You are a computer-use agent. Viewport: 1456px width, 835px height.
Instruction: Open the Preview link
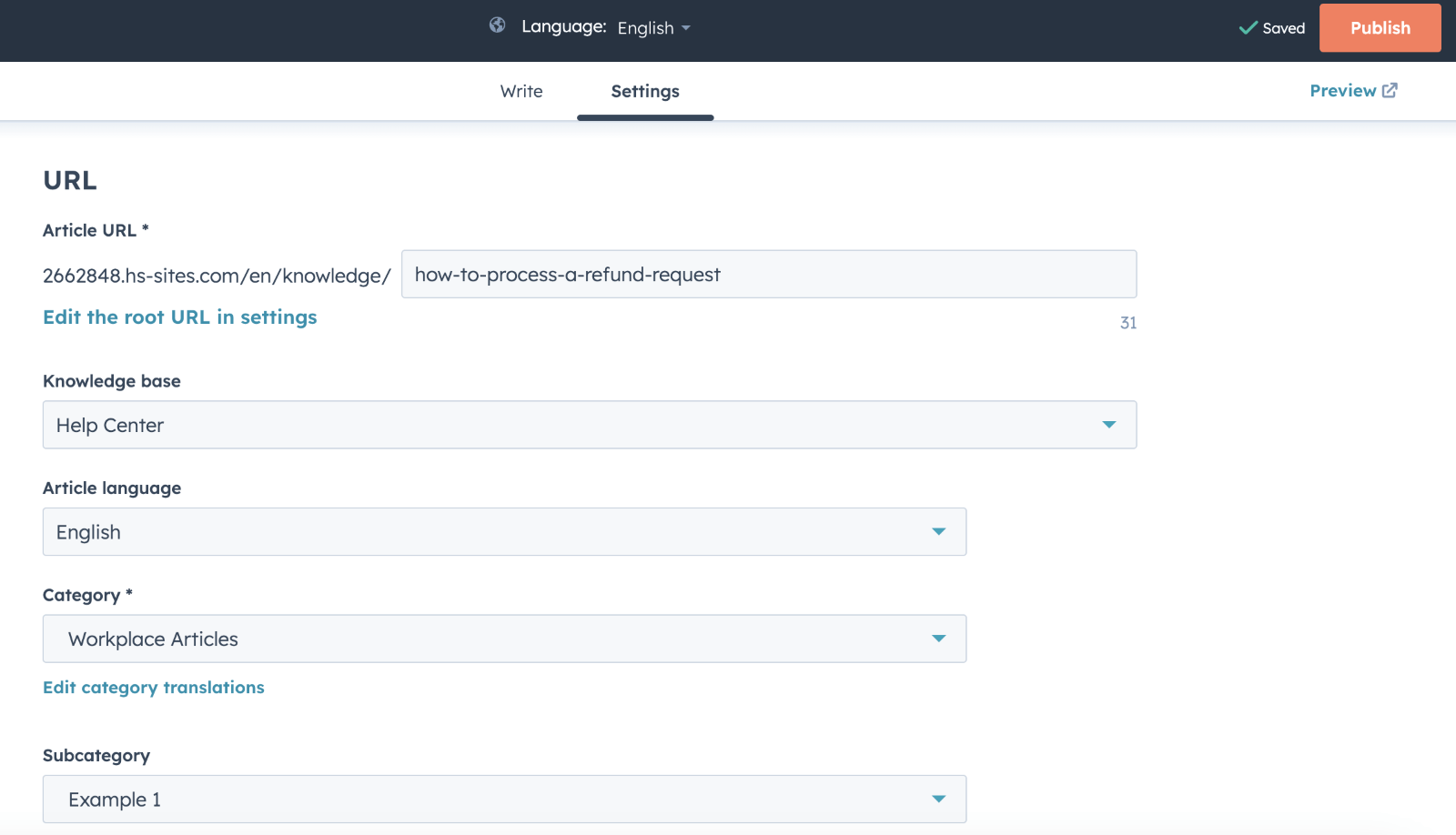[x=1342, y=91]
